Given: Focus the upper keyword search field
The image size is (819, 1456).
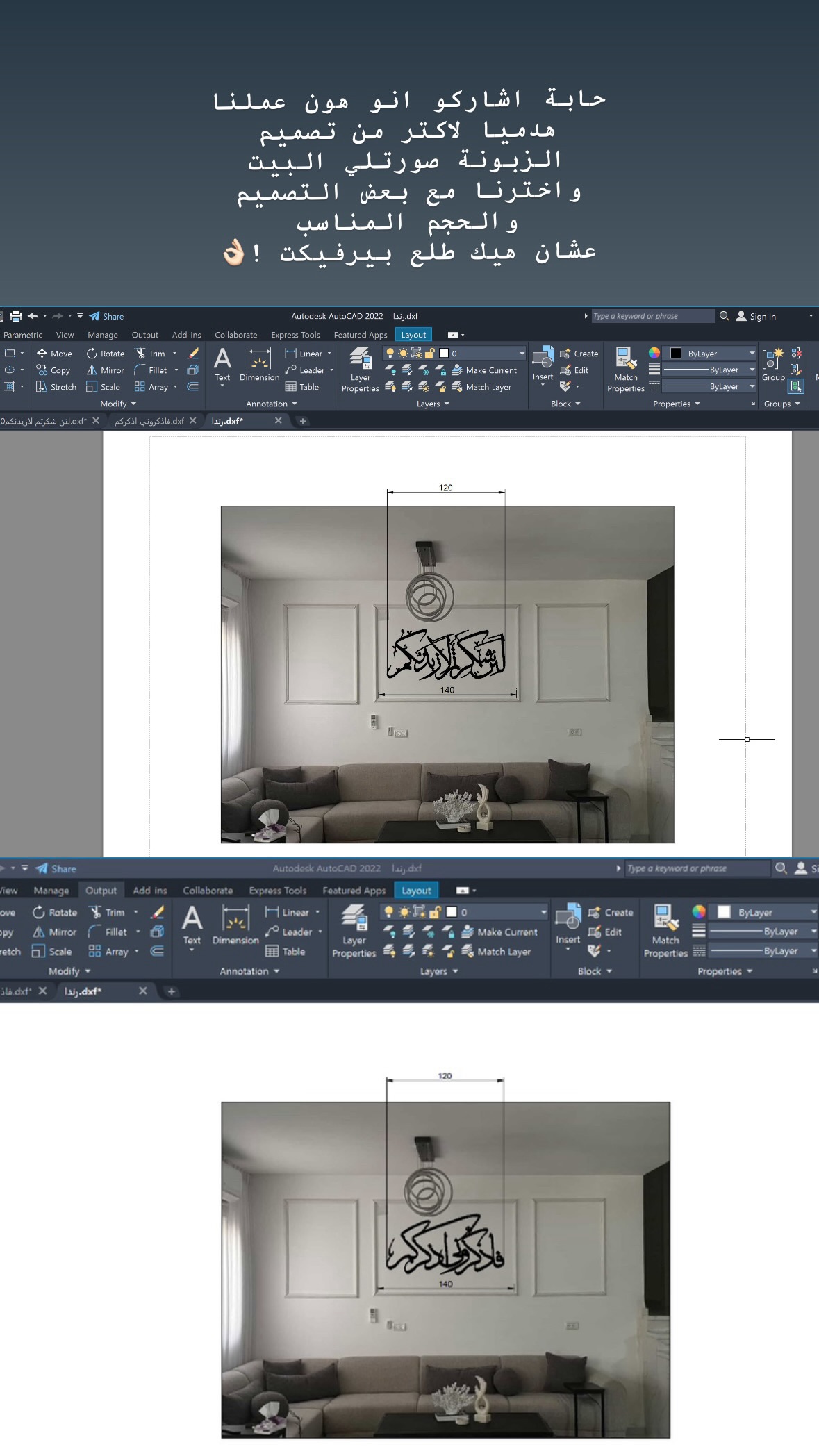Looking at the screenshot, I should 652,316.
